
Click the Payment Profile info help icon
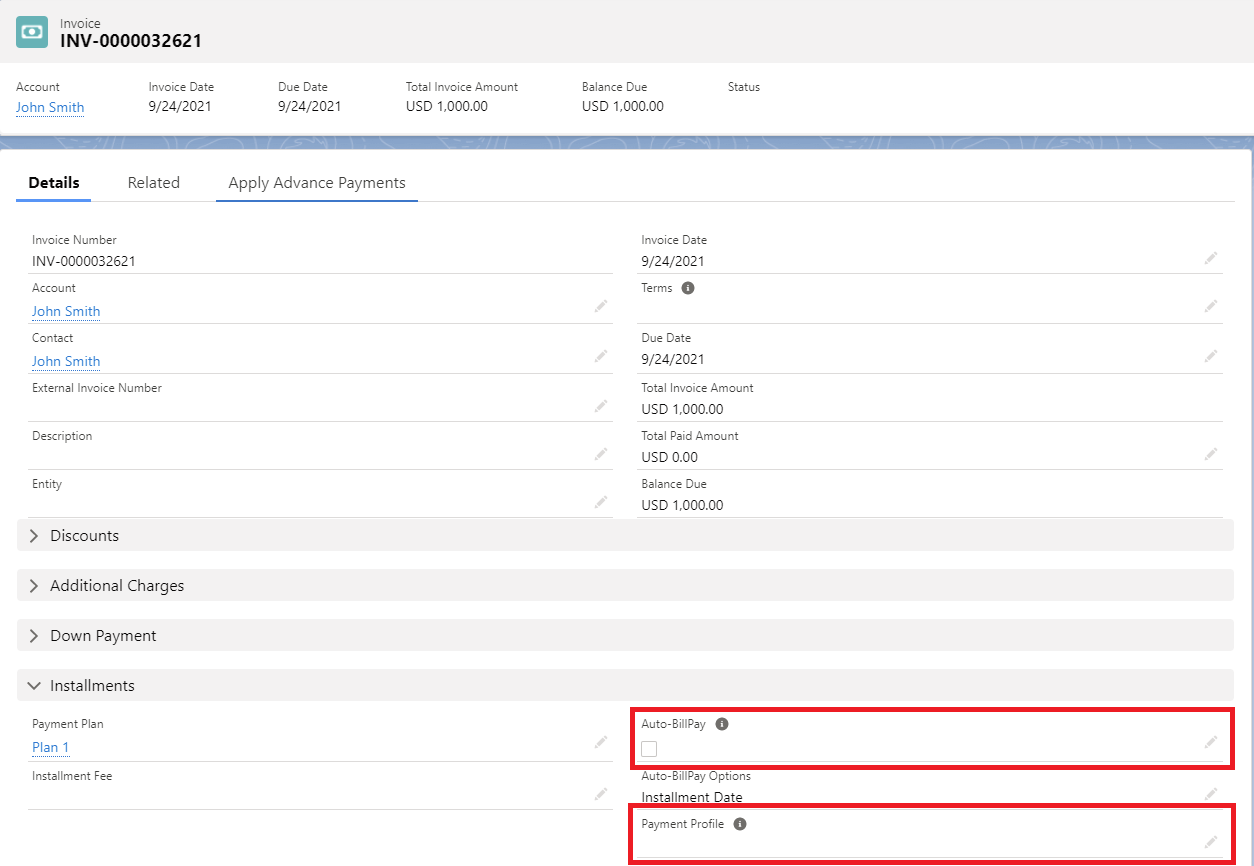pos(740,824)
